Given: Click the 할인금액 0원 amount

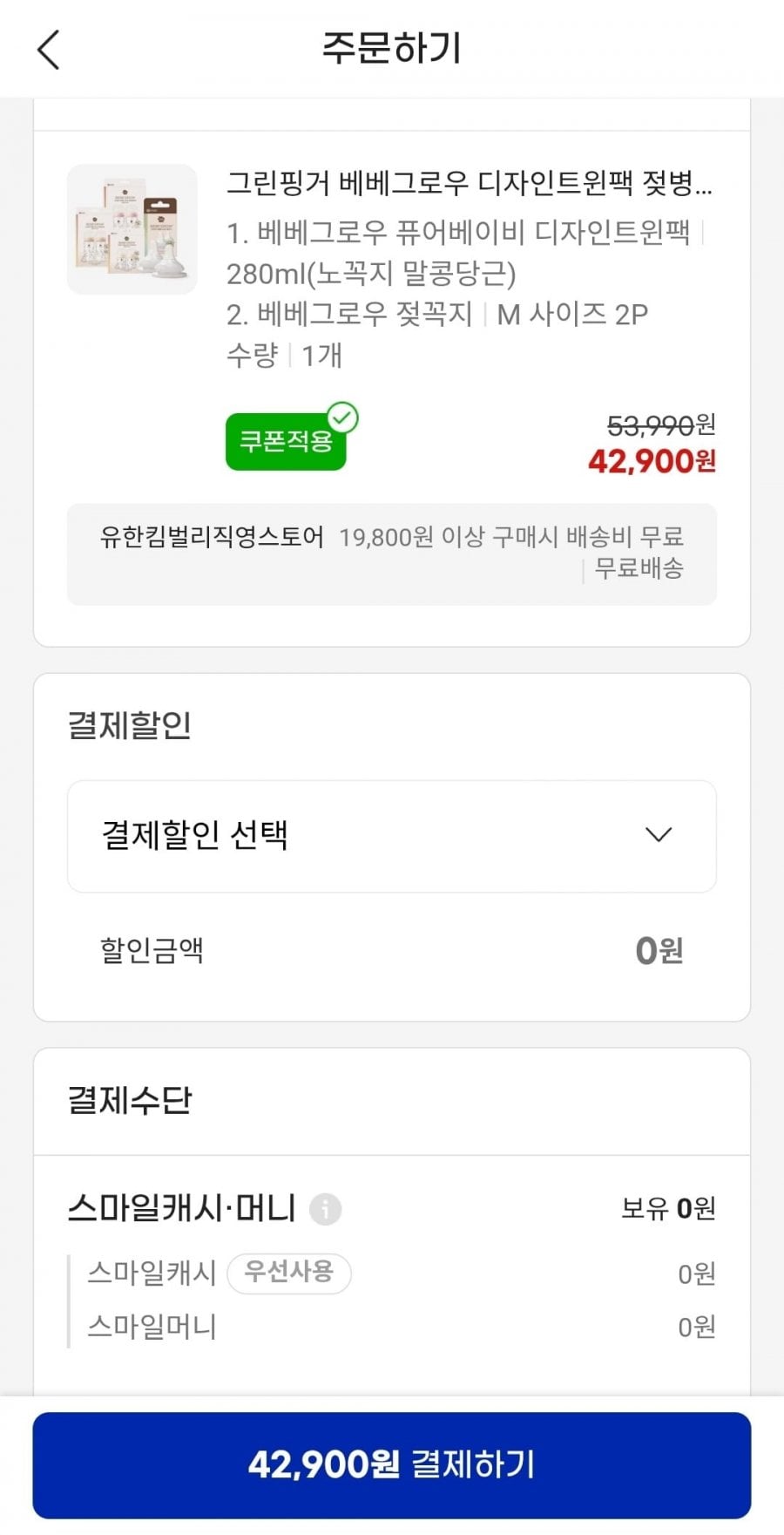Looking at the screenshot, I should click(659, 950).
